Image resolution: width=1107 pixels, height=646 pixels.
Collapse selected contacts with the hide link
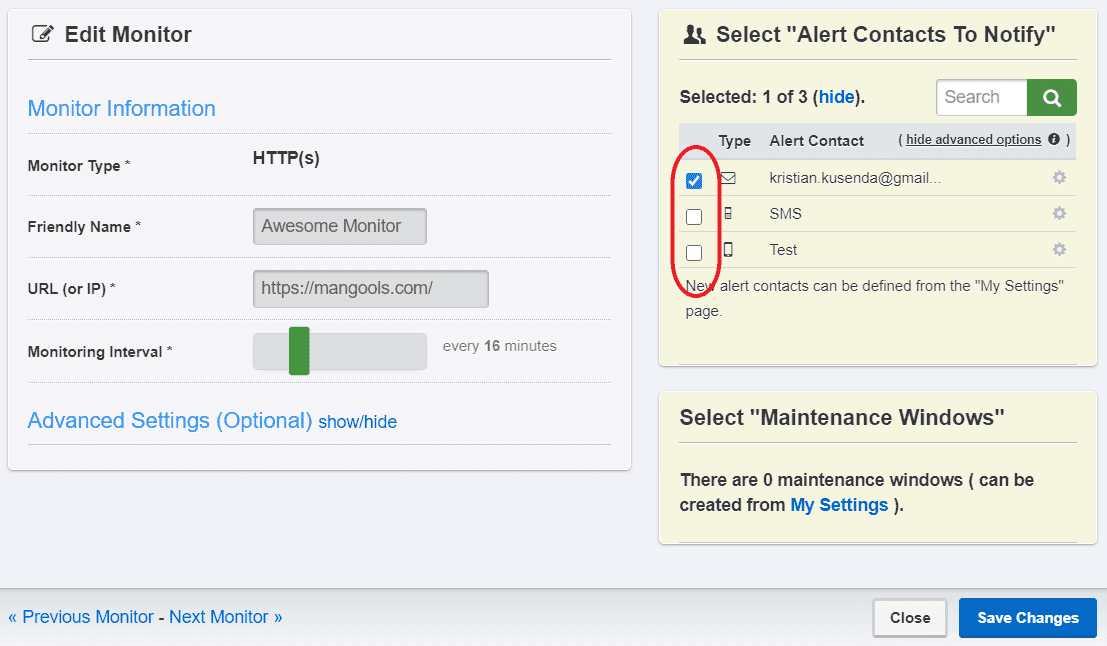coord(836,96)
